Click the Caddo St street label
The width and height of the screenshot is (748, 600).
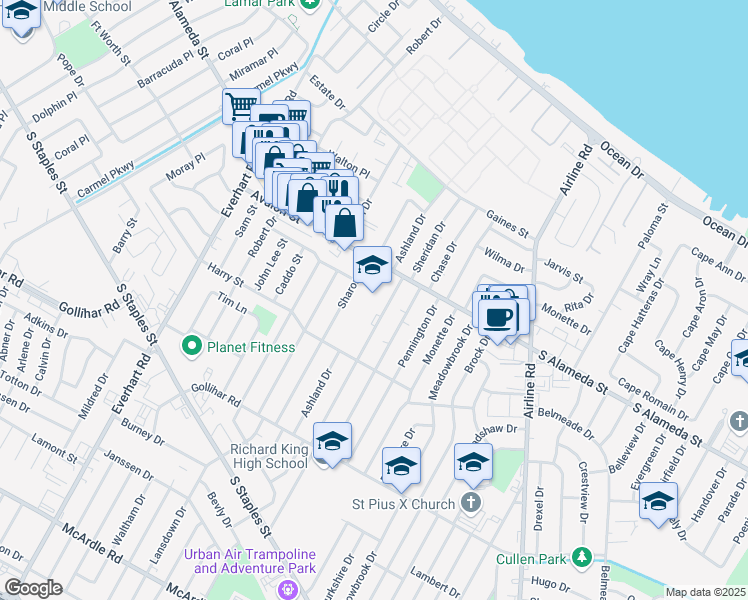(x=289, y=274)
